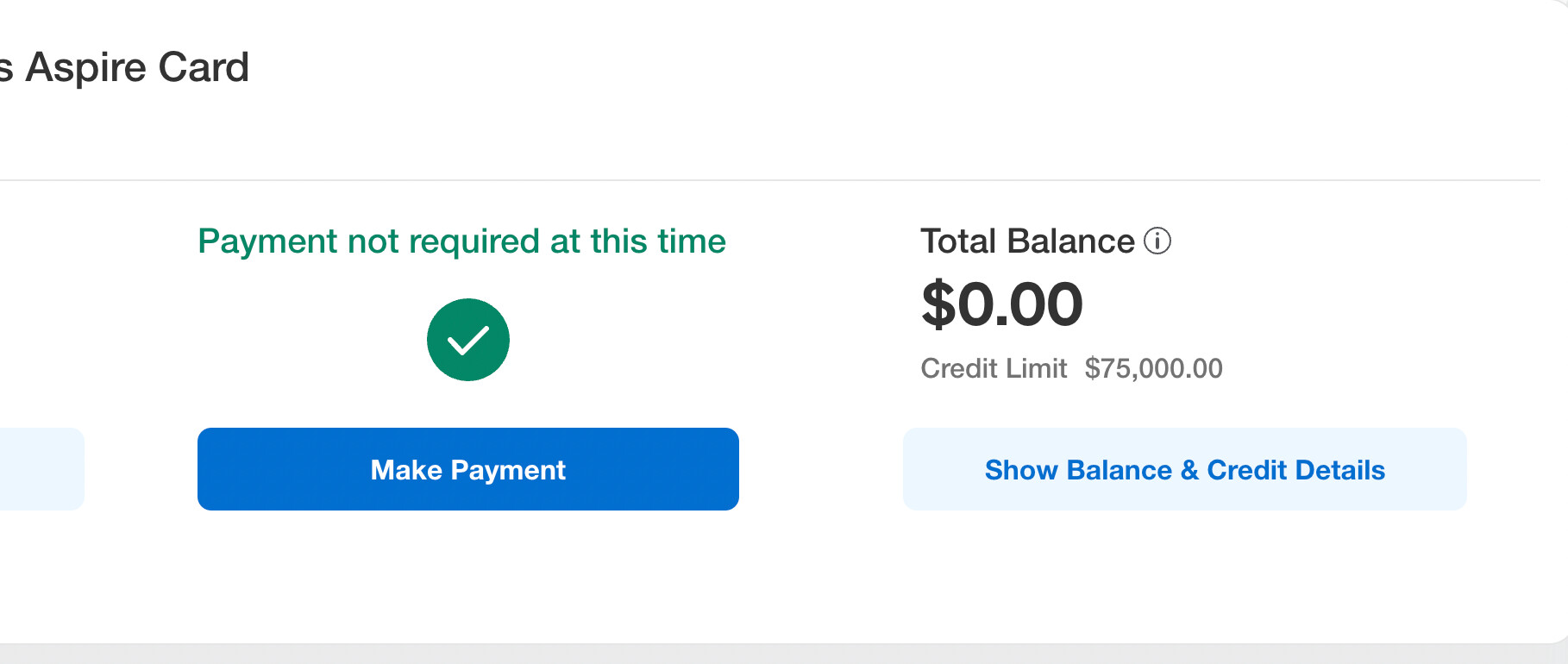1568x664 pixels.
Task: Click the dollar sign of the $0.00 balance
Action: point(938,304)
